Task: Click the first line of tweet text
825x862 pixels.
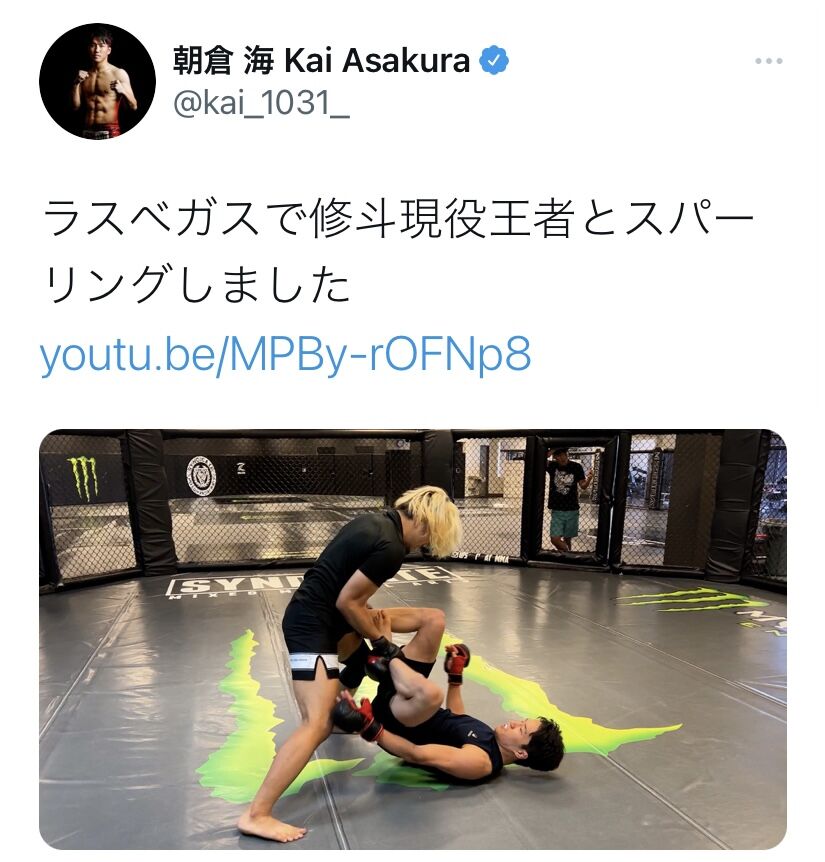Action: pyautogui.click(x=397, y=219)
